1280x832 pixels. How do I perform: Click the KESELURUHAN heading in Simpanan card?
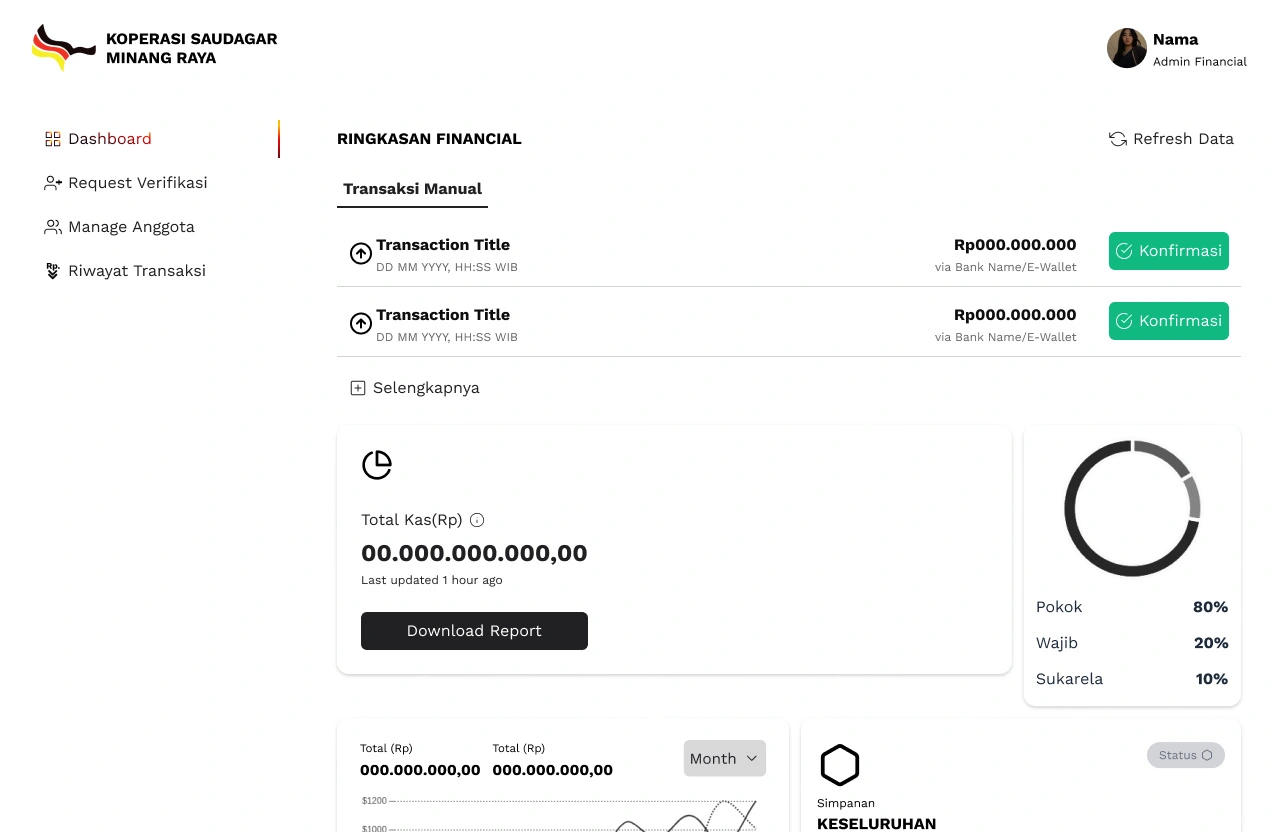coord(877,824)
